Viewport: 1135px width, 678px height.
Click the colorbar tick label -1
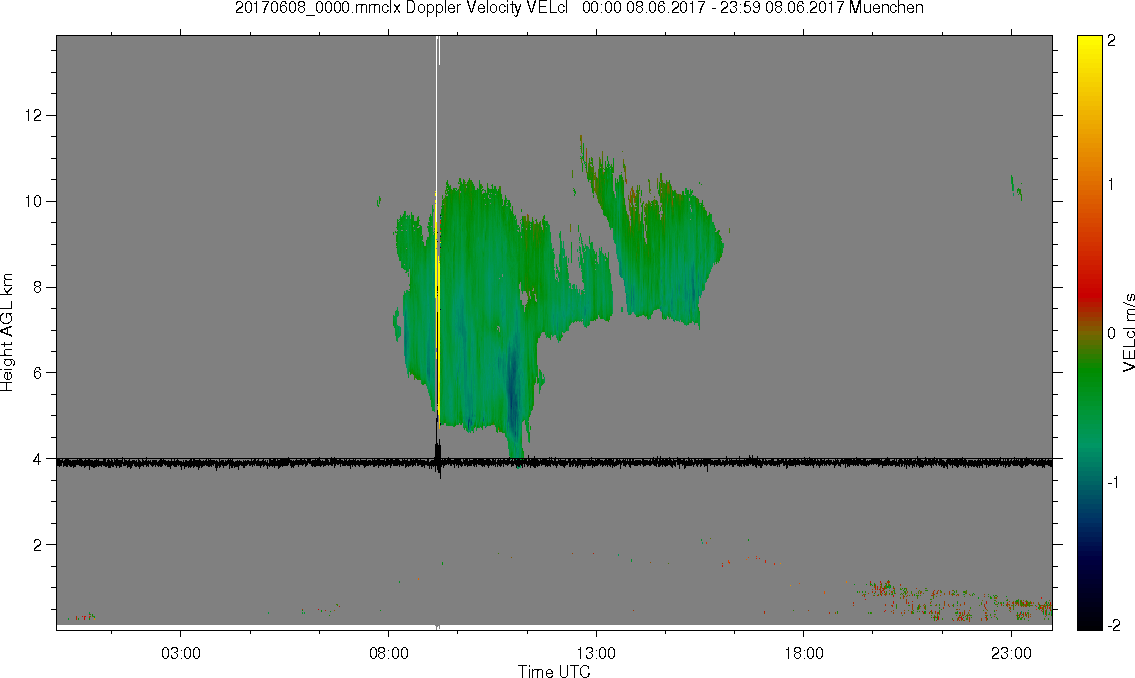[x=1113, y=482]
